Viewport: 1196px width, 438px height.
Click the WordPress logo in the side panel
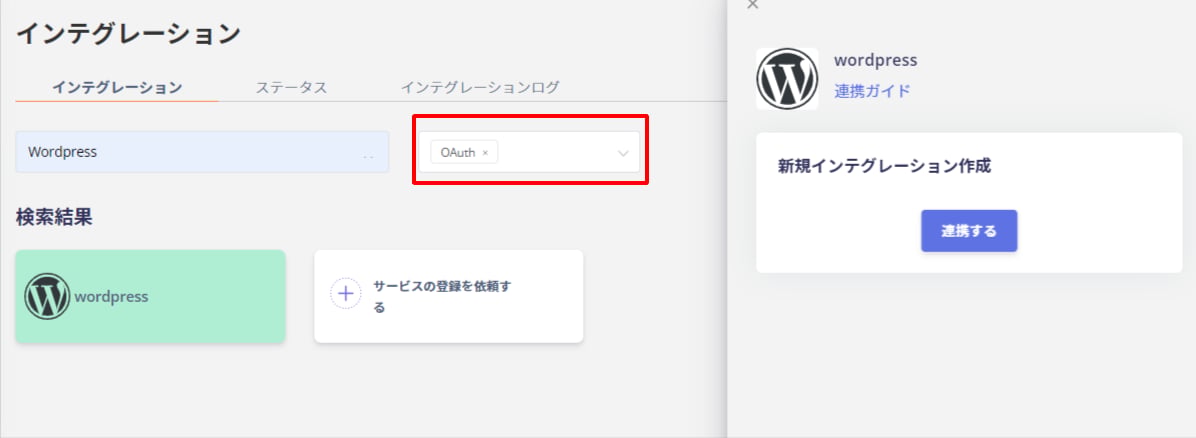[787, 79]
